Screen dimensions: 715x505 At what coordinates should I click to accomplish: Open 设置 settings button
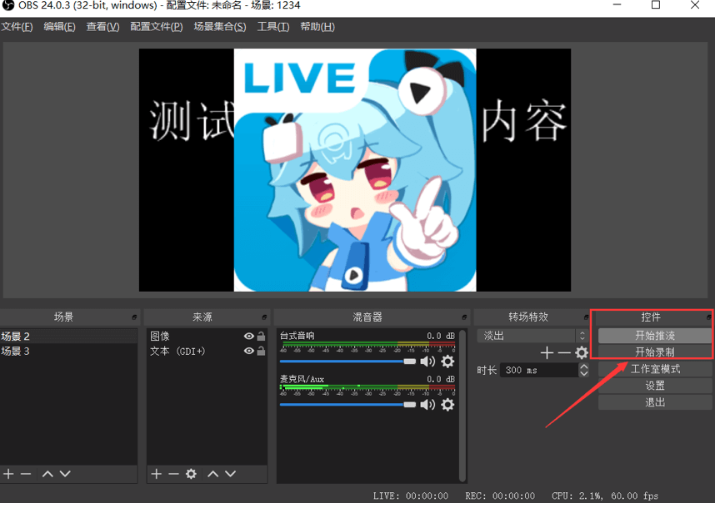(655, 386)
